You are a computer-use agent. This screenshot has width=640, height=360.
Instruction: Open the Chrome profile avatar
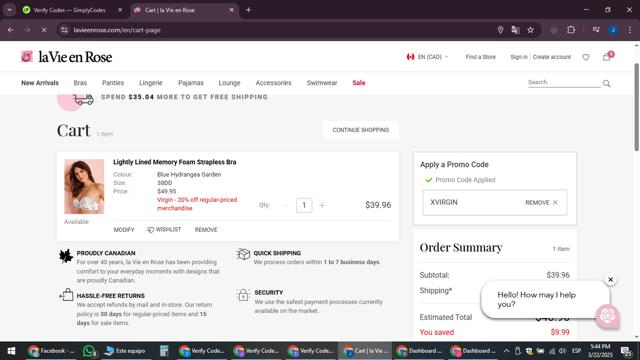tap(613, 30)
